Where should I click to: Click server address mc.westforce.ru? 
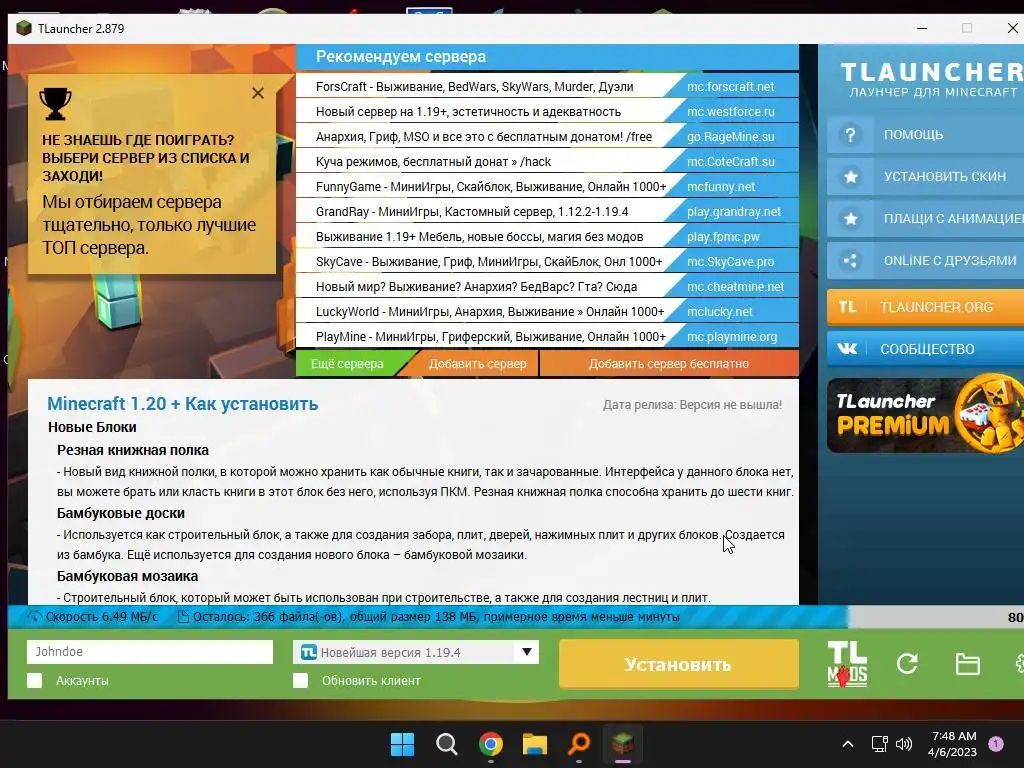pyautogui.click(x=731, y=112)
